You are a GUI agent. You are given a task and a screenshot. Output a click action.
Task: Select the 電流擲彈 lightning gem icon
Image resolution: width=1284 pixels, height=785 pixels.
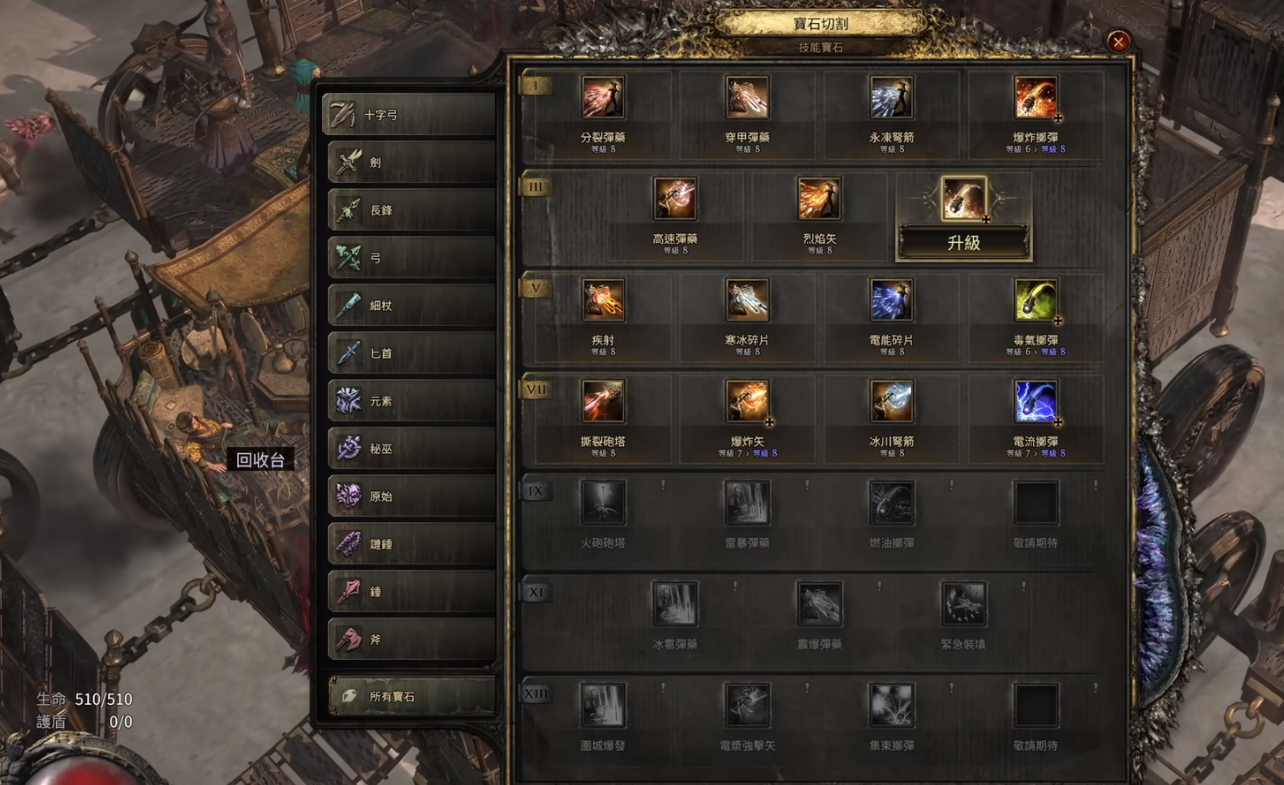click(x=1035, y=402)
